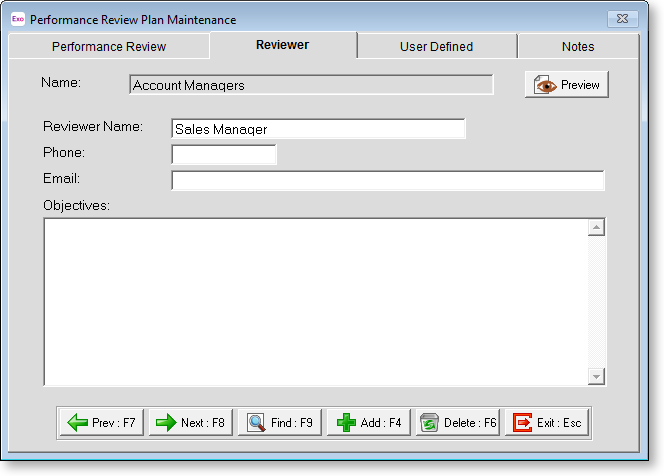Click the red Exit door icon

point(523,423)
